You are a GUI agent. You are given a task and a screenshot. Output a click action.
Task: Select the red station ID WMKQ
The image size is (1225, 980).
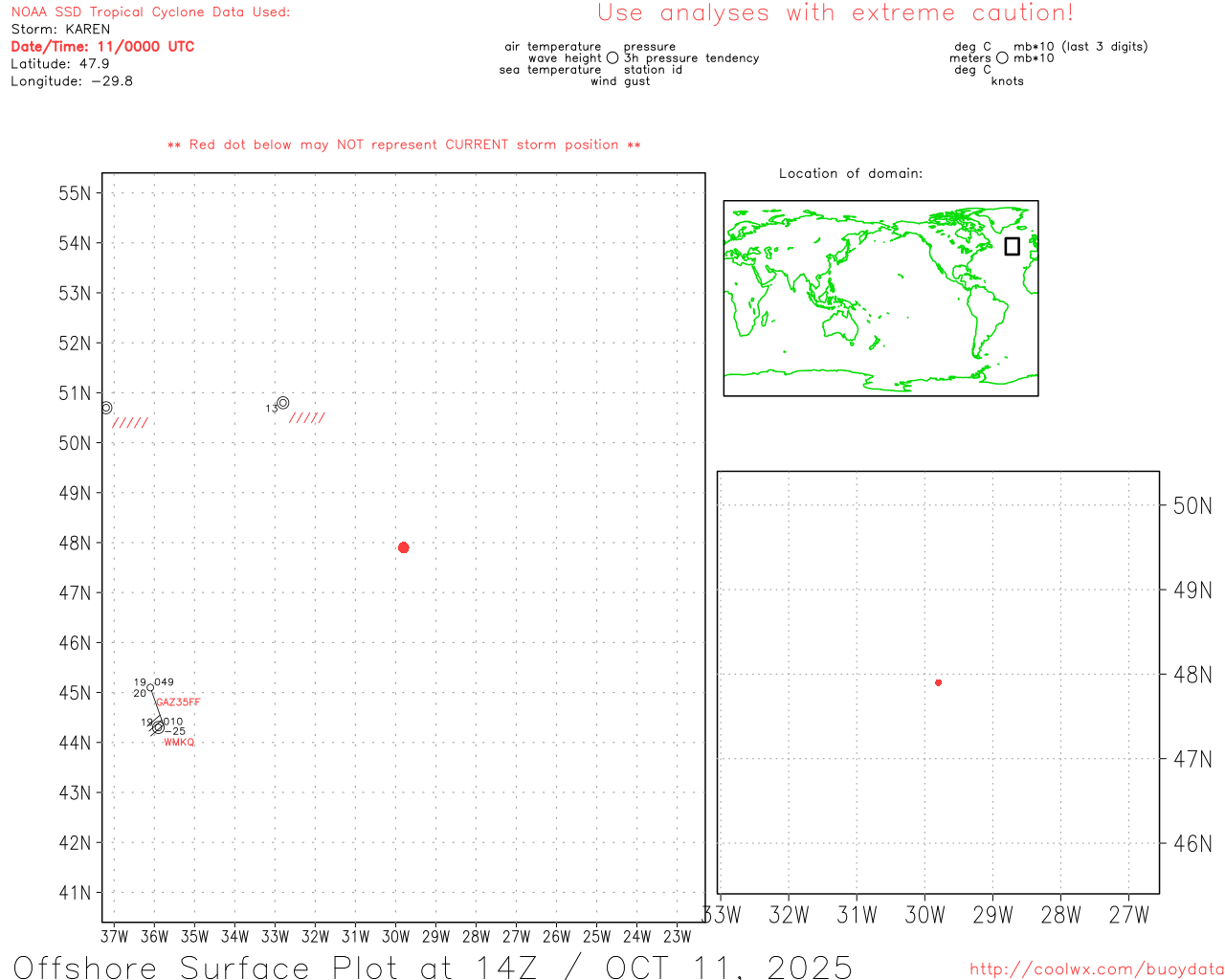179,743
